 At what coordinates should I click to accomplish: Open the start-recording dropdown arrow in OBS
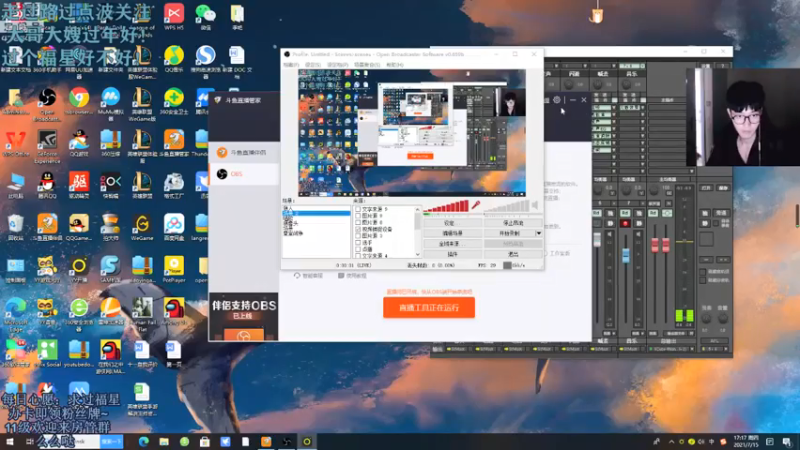(x=539, y=233)
